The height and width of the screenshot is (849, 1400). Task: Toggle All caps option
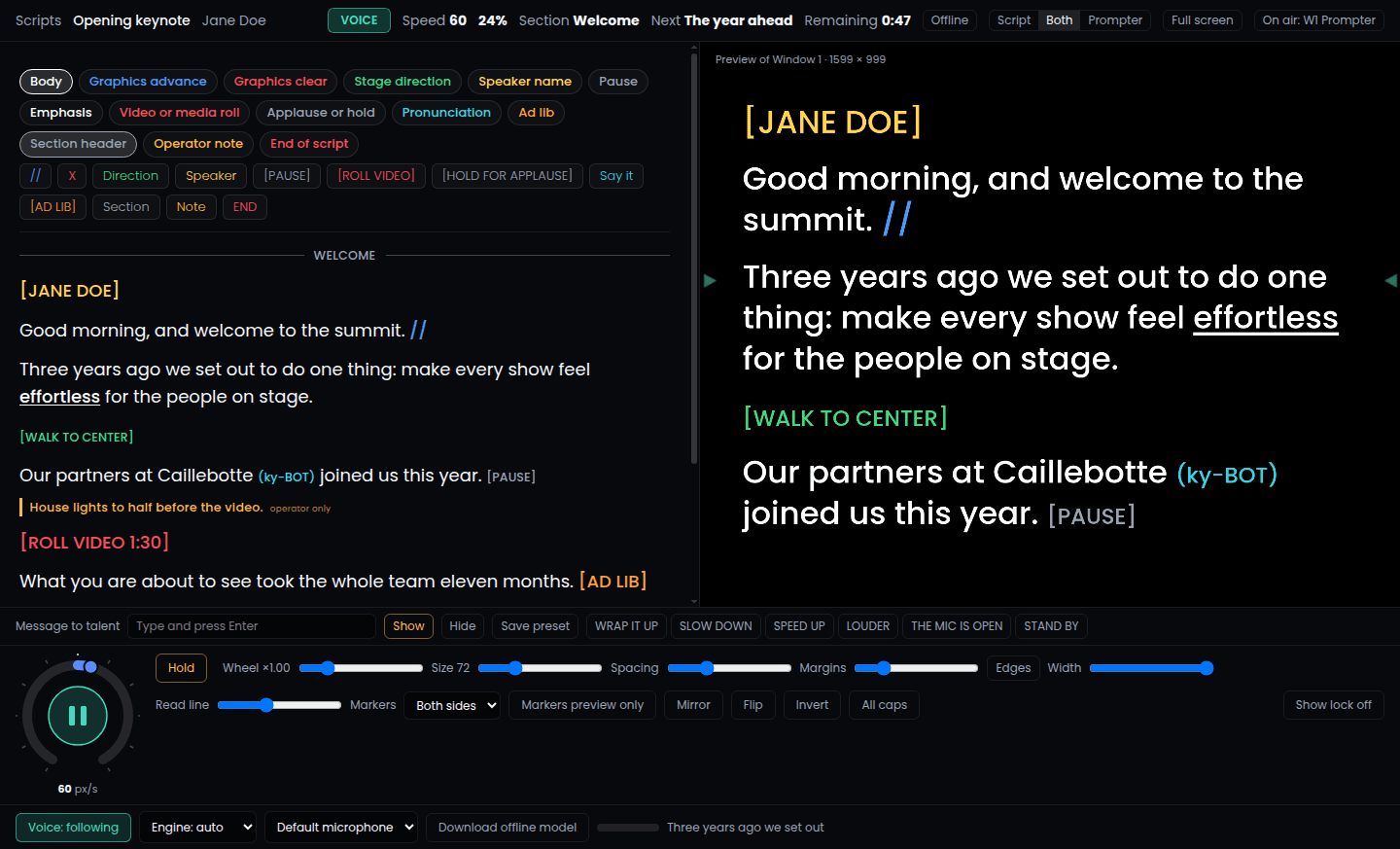pyautogui.click(x=884, y=705)
